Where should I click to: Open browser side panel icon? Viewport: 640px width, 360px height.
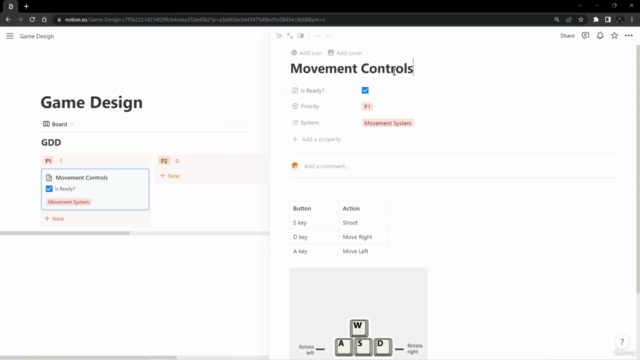point(608,19)
